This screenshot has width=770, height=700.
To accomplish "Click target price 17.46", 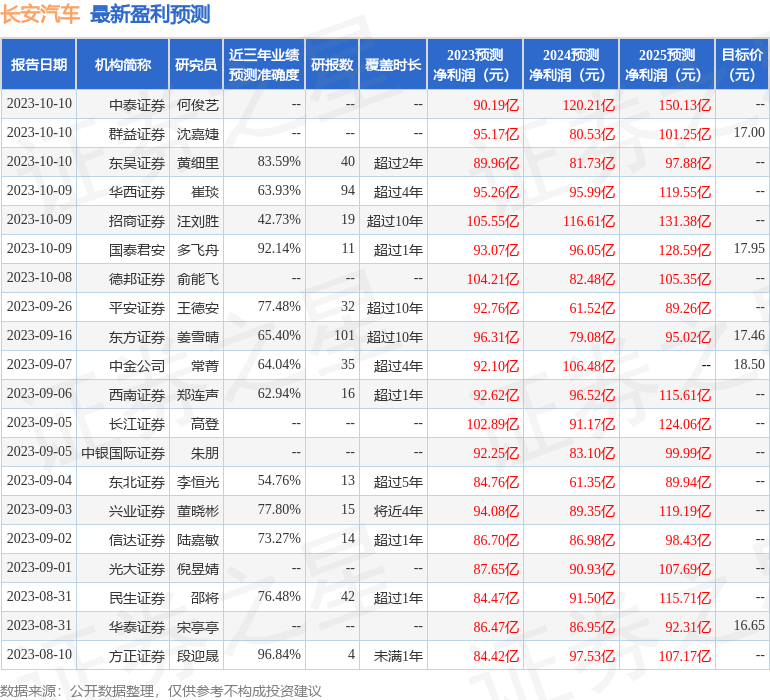I will pyautogui.click(x=749, y=336).
